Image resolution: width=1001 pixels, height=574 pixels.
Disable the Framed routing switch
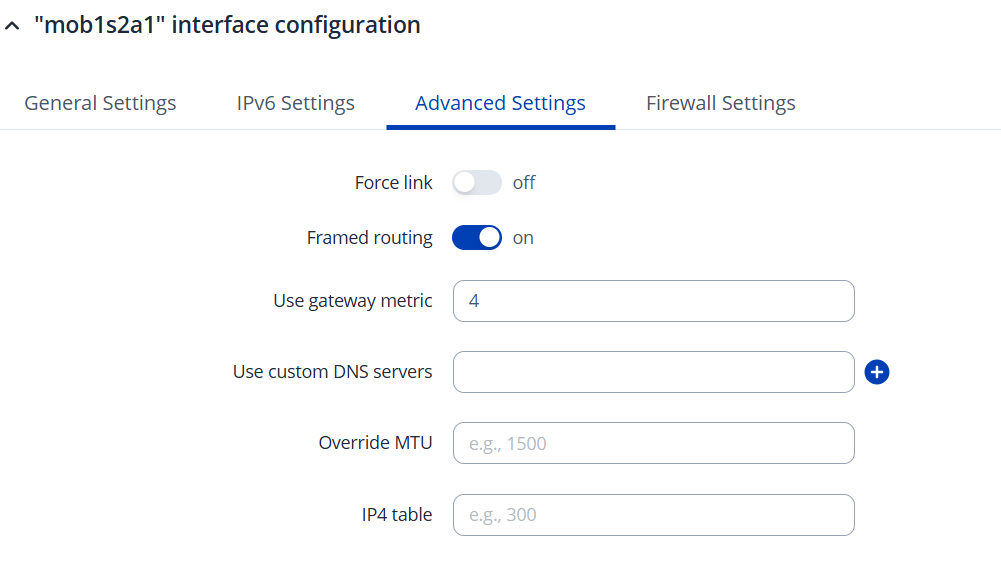coord(477,238)
